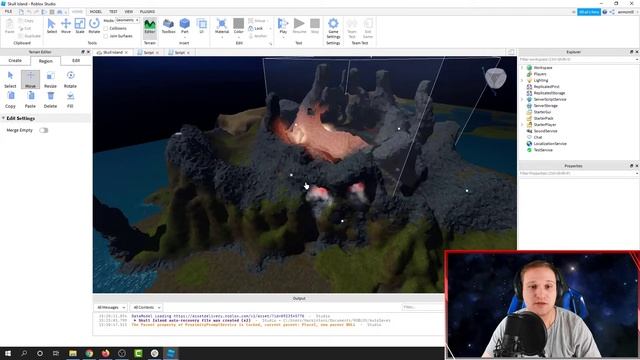Open Chrome from the taskbar

tap(89, 353)
